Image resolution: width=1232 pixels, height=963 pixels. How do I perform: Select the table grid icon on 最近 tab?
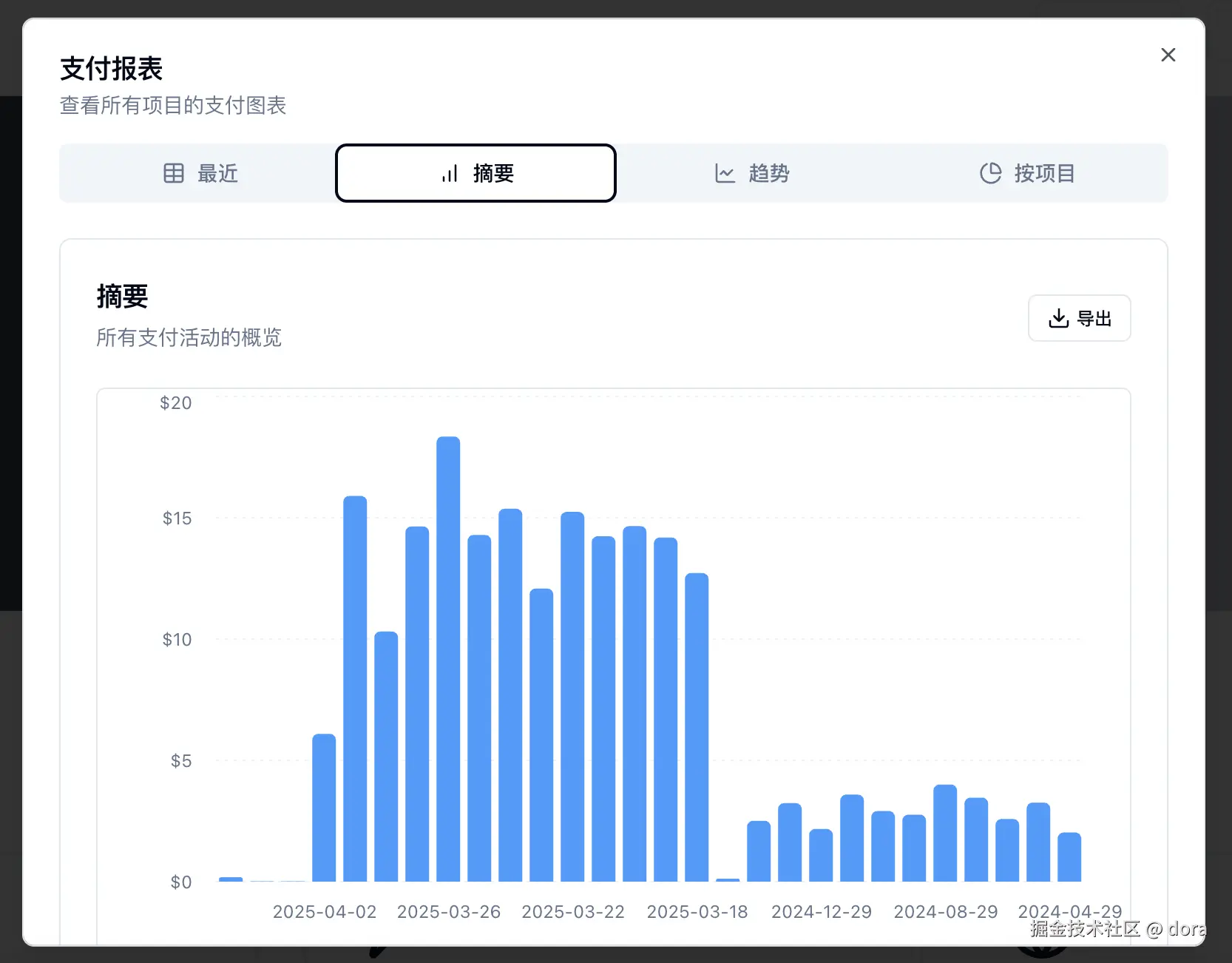(175, 173)
